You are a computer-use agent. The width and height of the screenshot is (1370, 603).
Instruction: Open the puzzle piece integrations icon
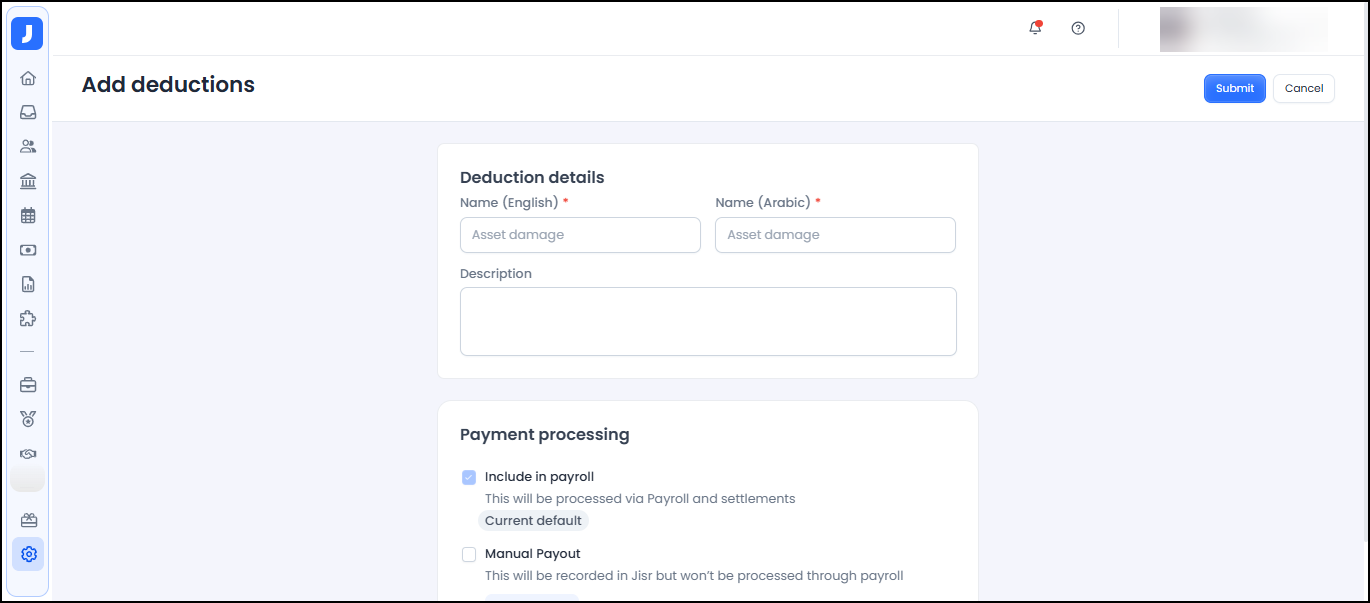coord(28,319)
